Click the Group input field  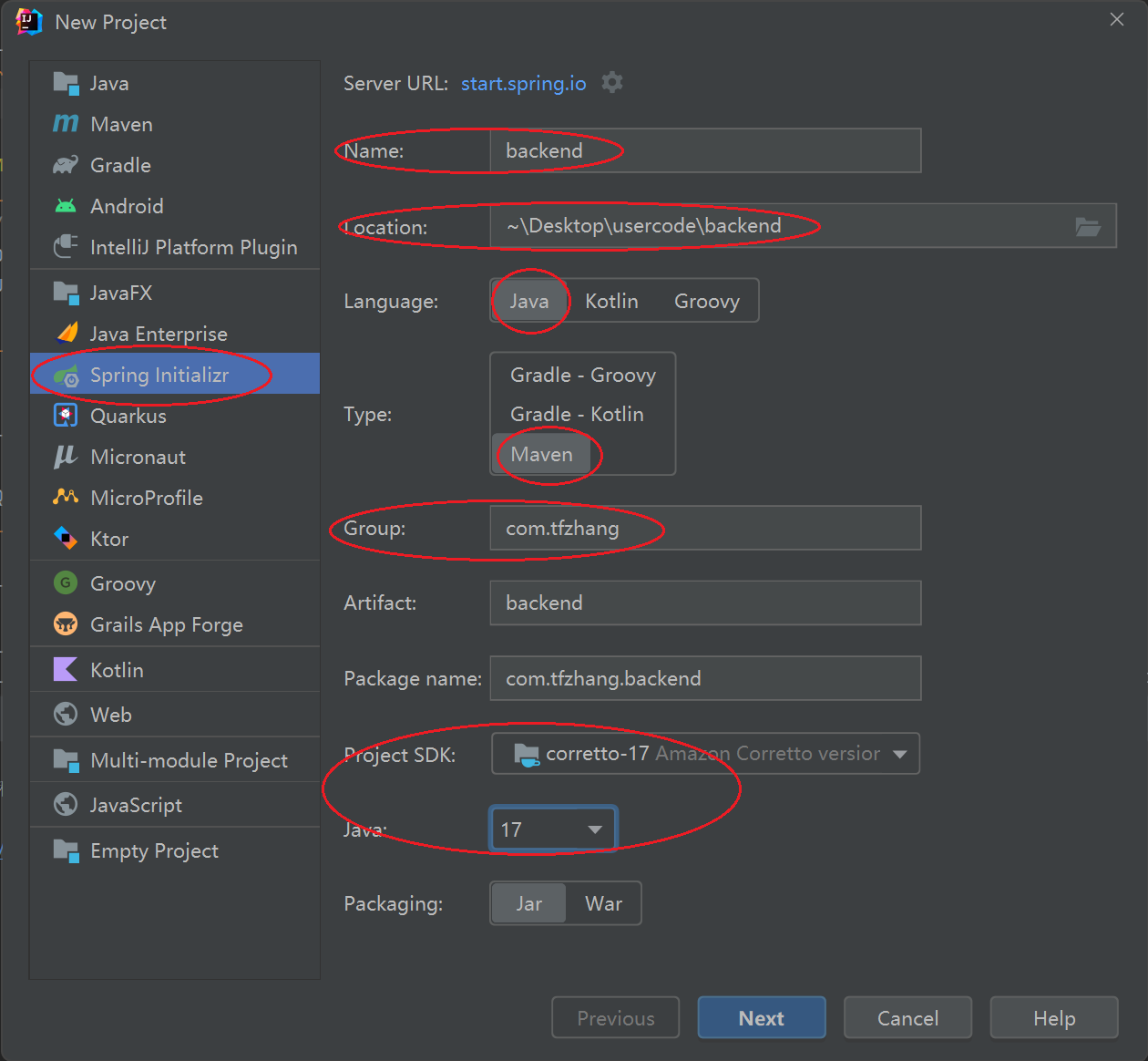point(705,528)
